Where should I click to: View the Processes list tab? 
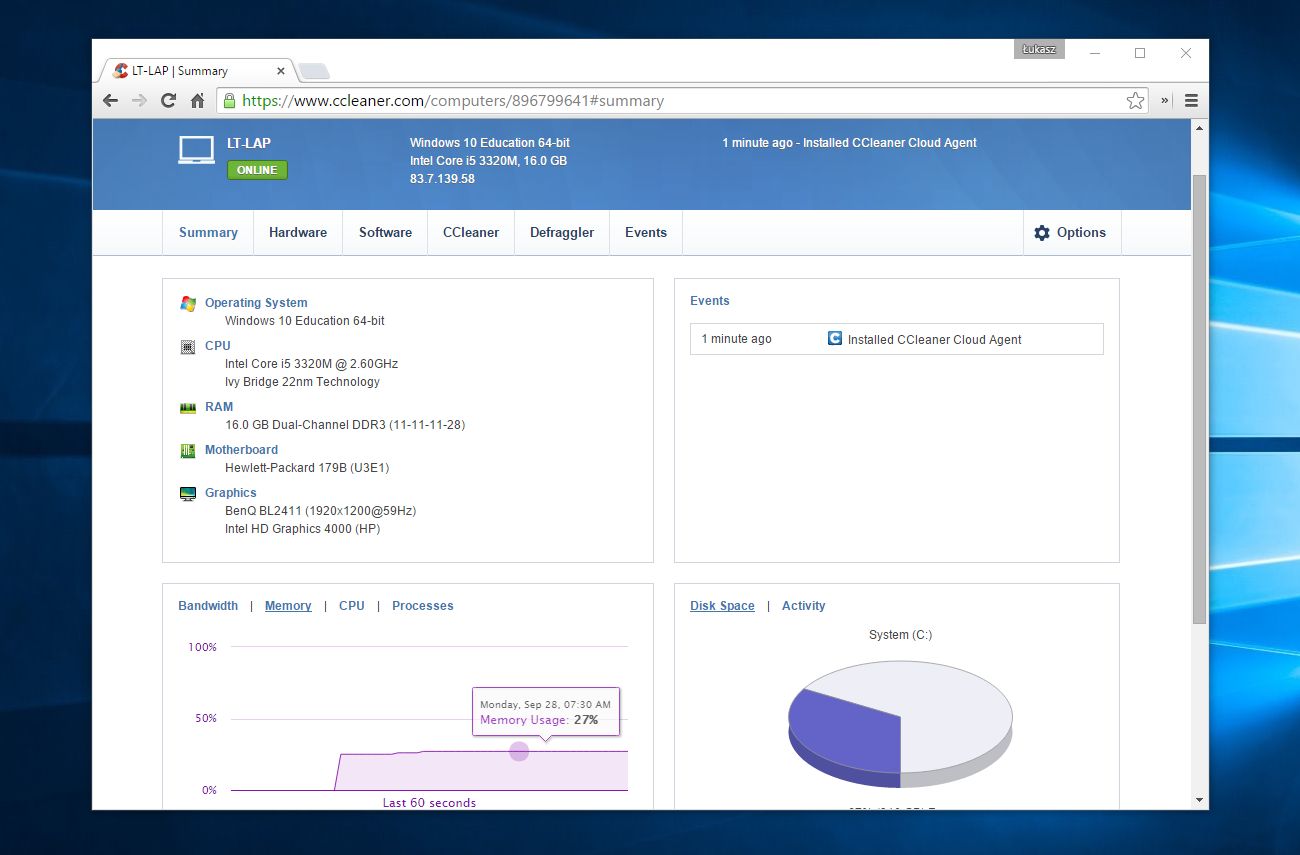pos(423,606)
